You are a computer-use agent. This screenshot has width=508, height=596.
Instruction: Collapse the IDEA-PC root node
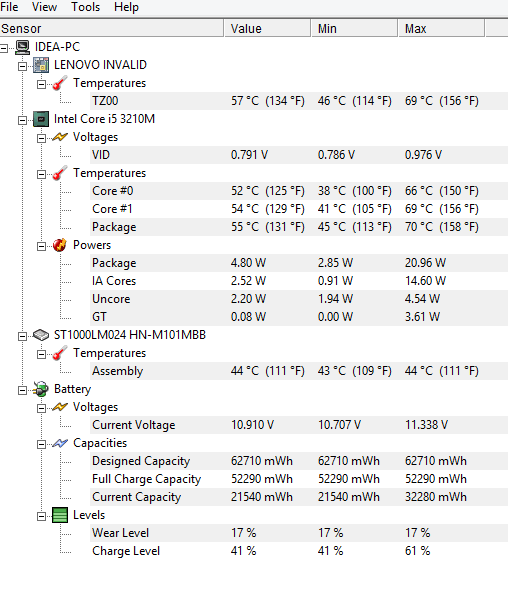tap(4, 48)
